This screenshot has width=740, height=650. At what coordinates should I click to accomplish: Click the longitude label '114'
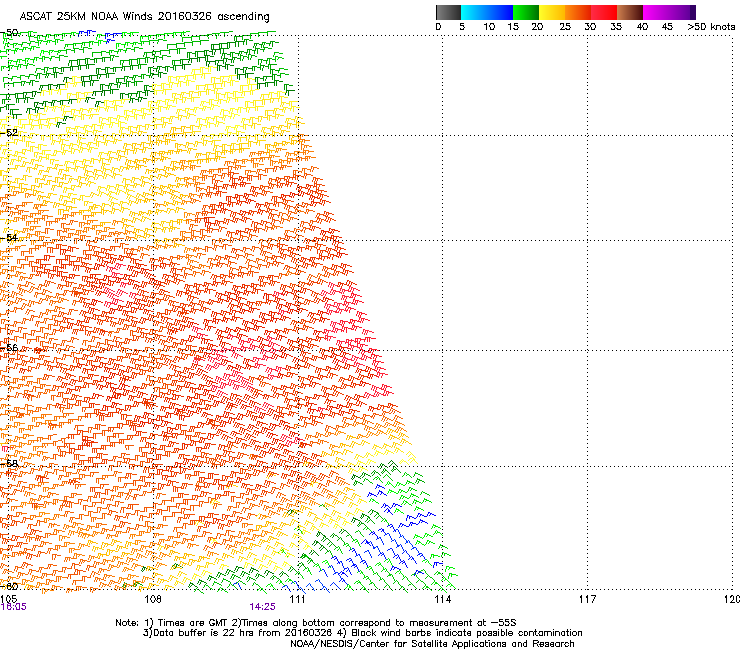[x=442, y=599]
